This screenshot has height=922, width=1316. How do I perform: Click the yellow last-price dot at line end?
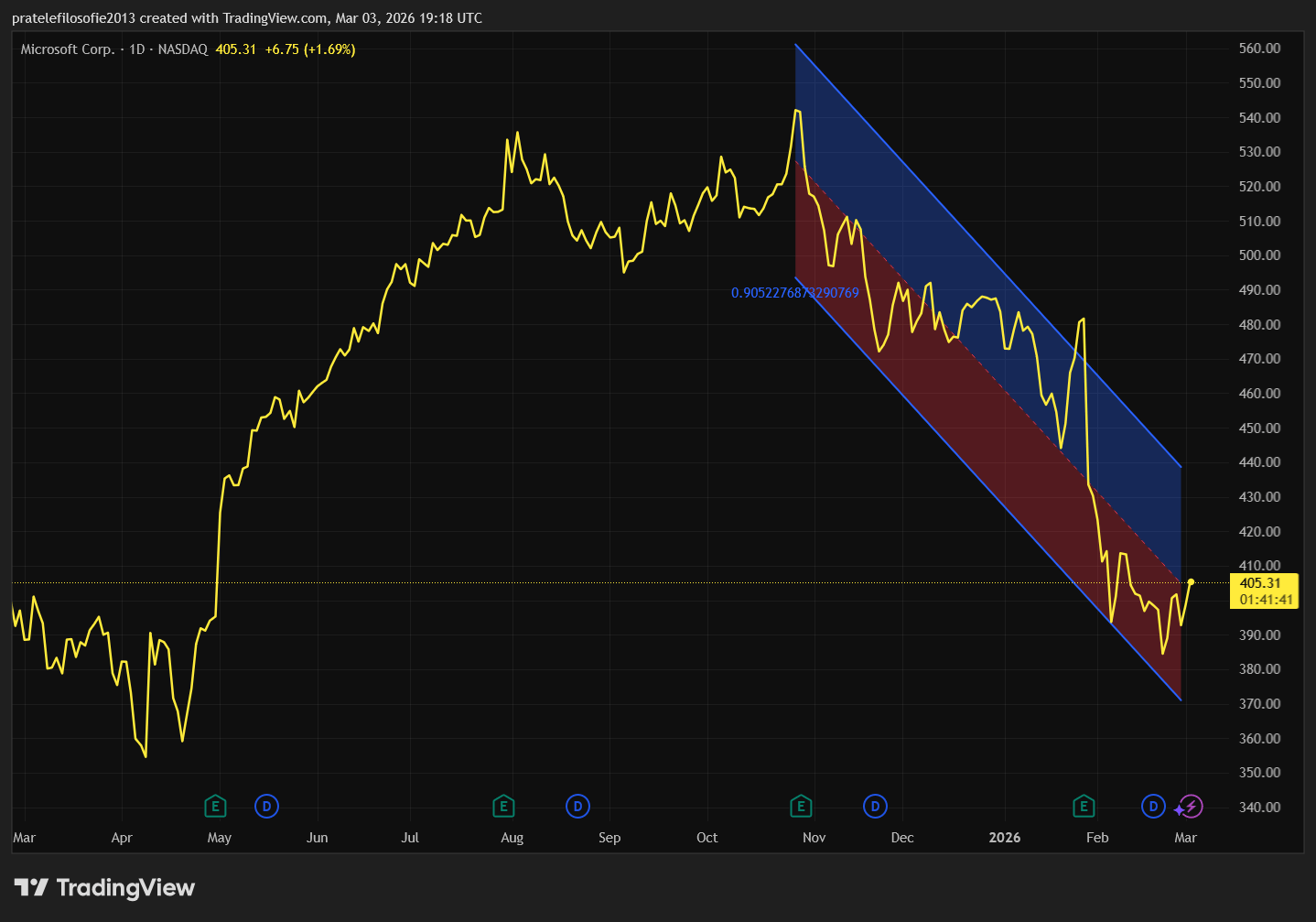[x=1191, y=581]
